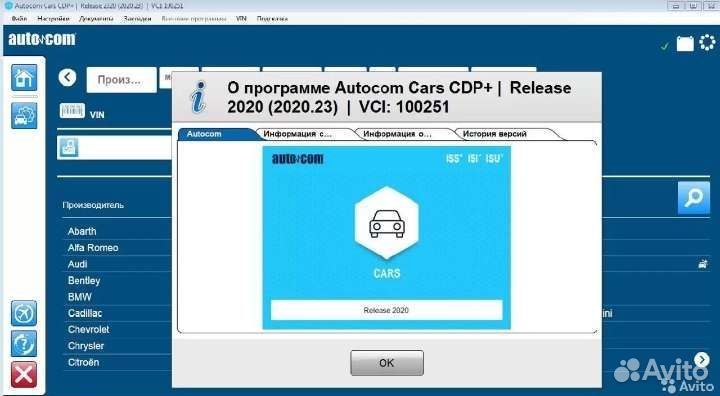The height and width of the screenshot is (396, 720).
Task: Open the Документы menu
Action: (96, 19)
